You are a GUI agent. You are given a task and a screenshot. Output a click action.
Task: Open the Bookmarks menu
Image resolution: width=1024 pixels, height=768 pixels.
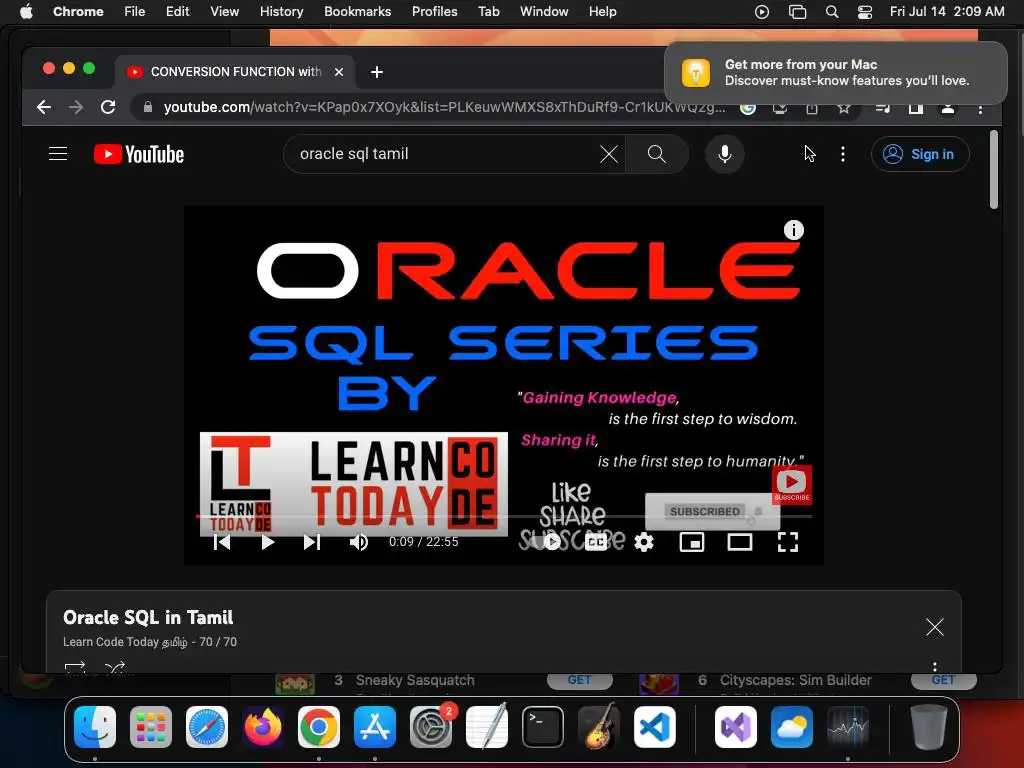tap(357, 12)
